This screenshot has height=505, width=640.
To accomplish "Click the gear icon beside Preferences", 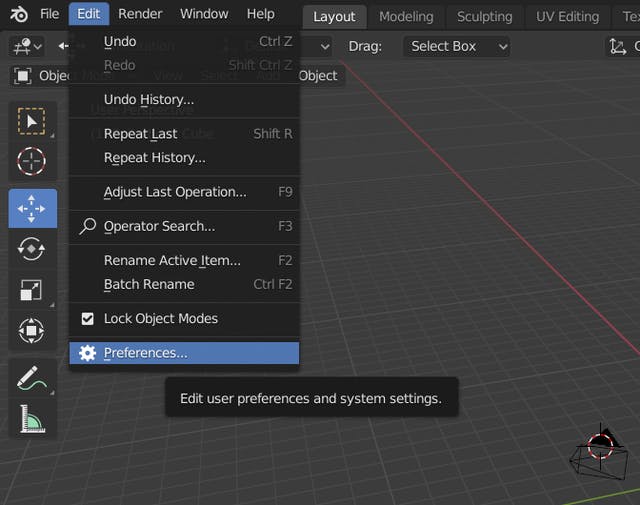I will [x=87, y=353].
